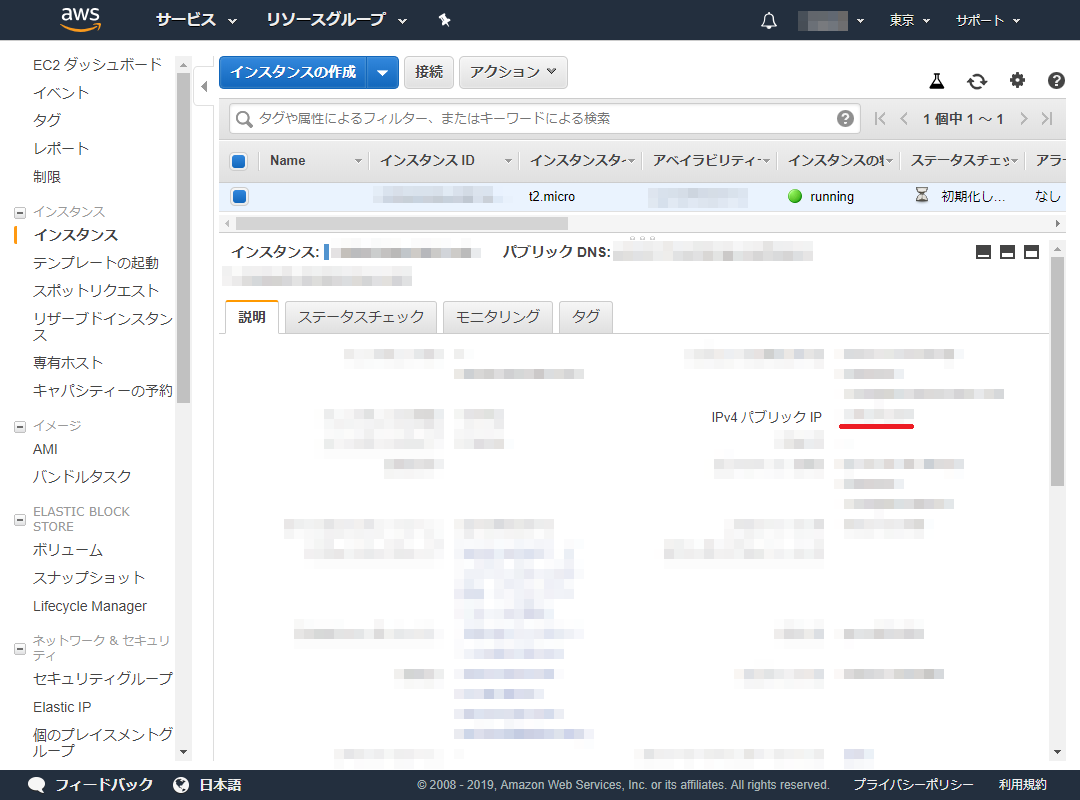Collapse the left navigation pane arrow
The height and width of the screenshot is (800, 1080).
(x=204, y=86)
